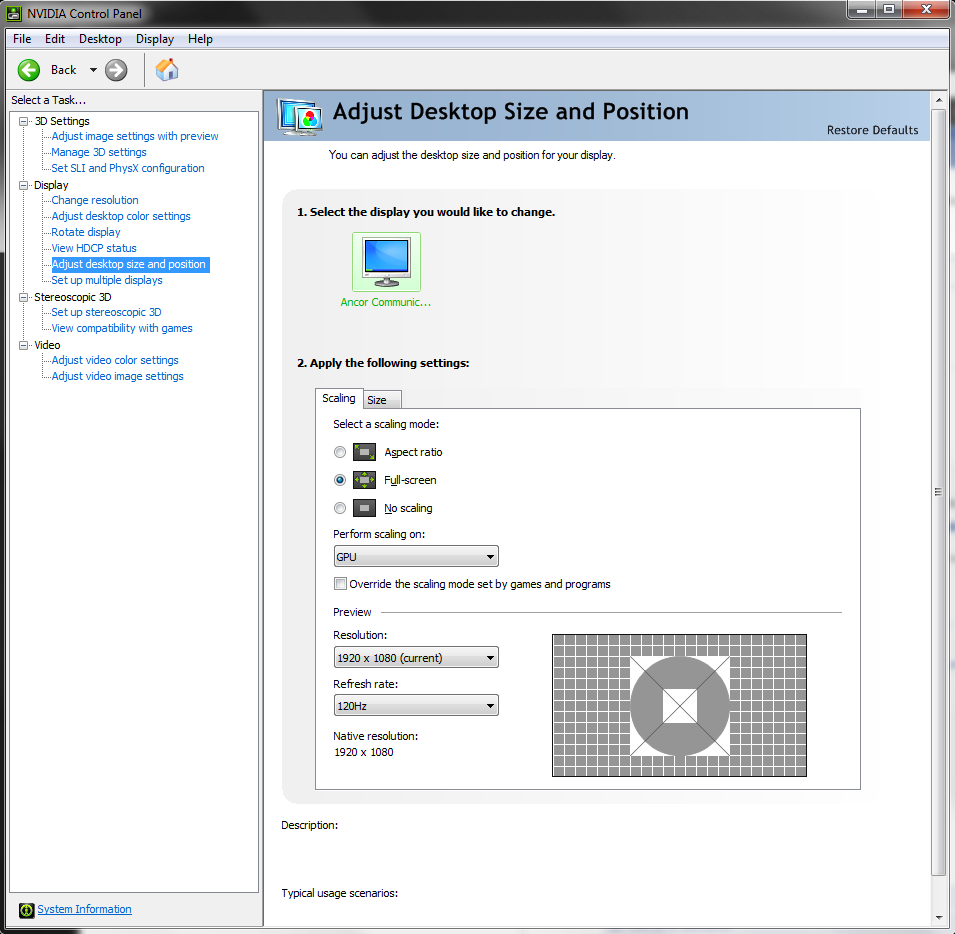Open the Help menu
The width and height of the screenshot is (955, 934).
tap(200, 39)
